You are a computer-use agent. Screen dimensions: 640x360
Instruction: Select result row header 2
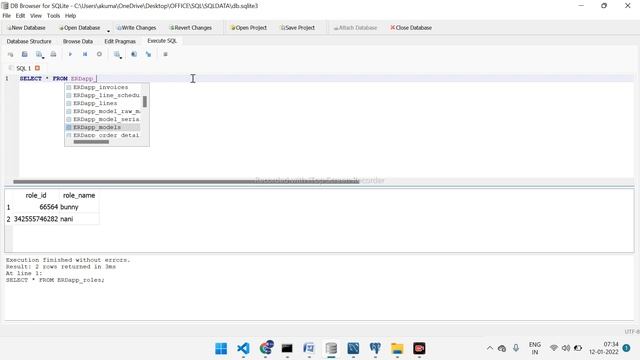pos(9,219)
